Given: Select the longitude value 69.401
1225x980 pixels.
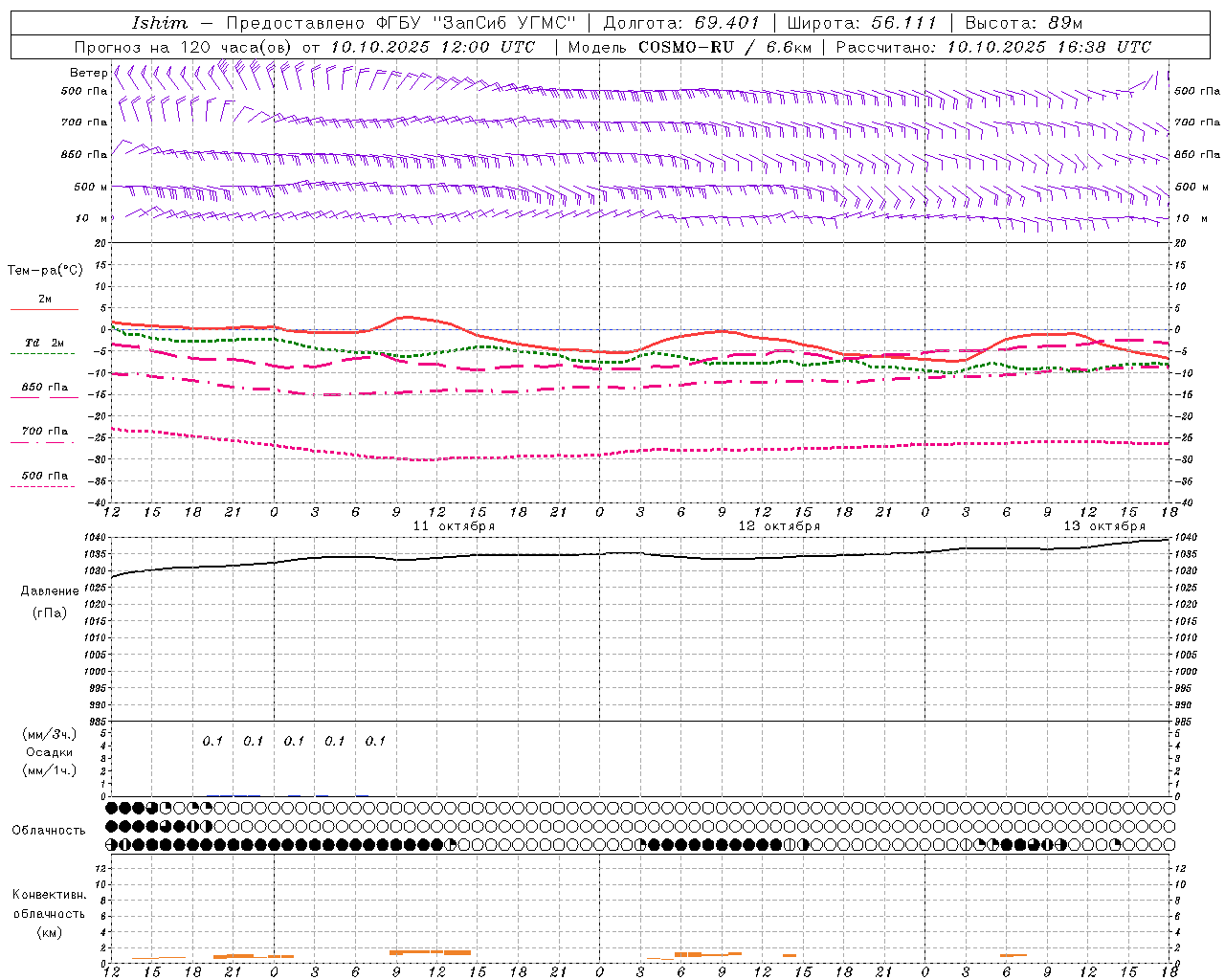Looking at the screenshot, I should [x=726, y=23].
